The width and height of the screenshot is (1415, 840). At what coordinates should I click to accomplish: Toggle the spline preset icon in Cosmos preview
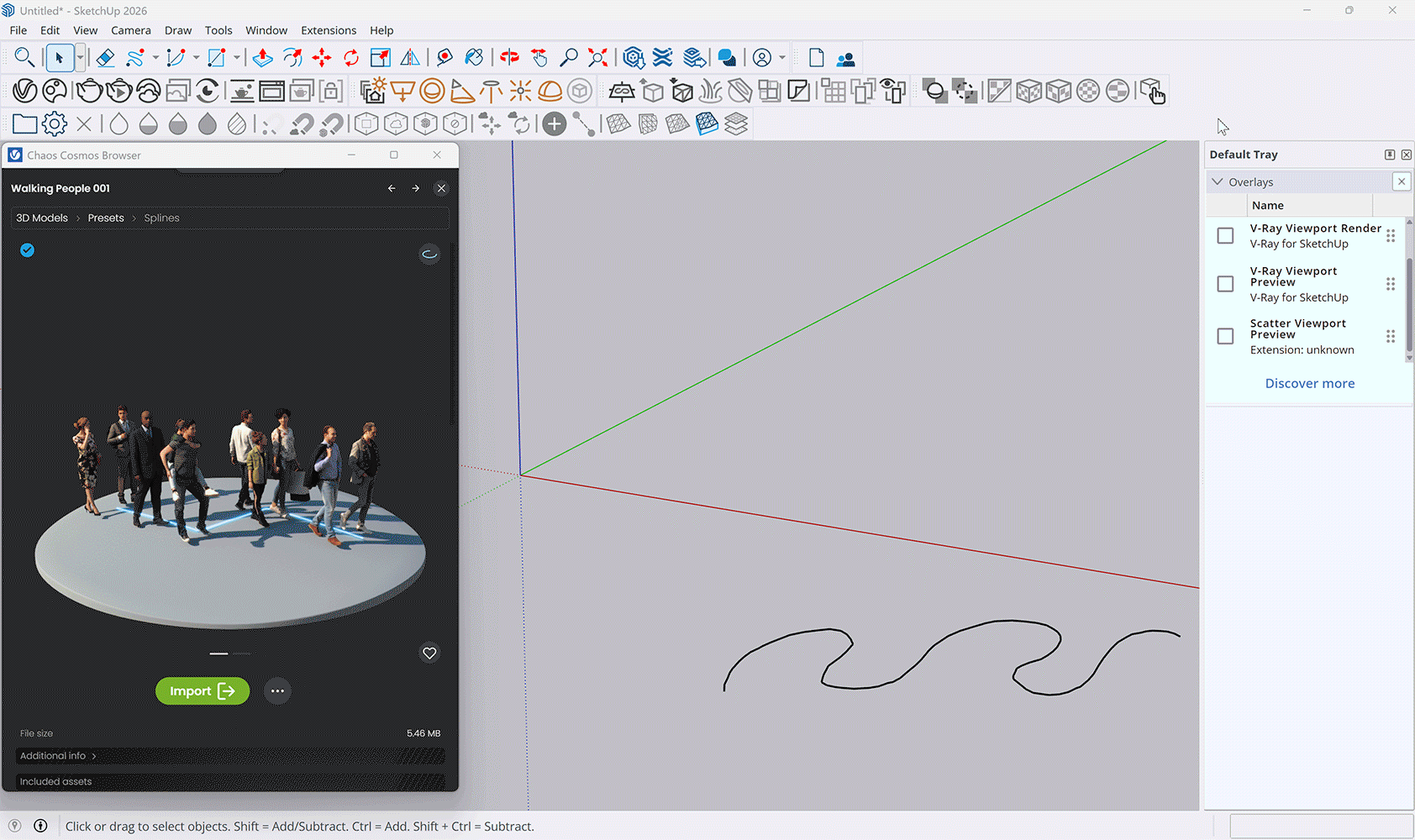[x=429, y=254]
